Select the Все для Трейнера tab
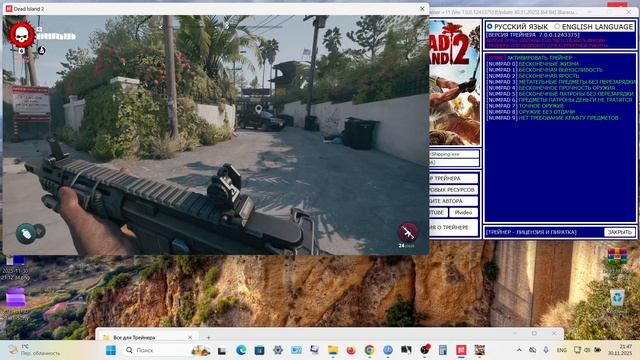 point(148,337)
